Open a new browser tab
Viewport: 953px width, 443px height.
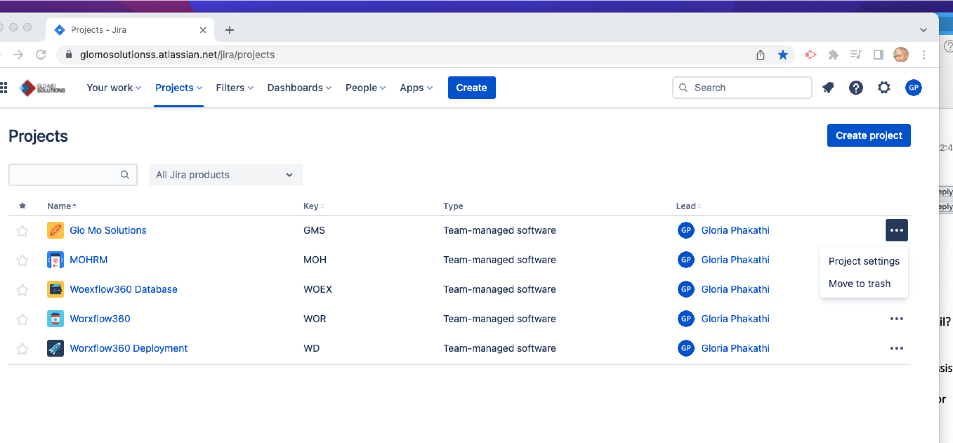point(229,30)
